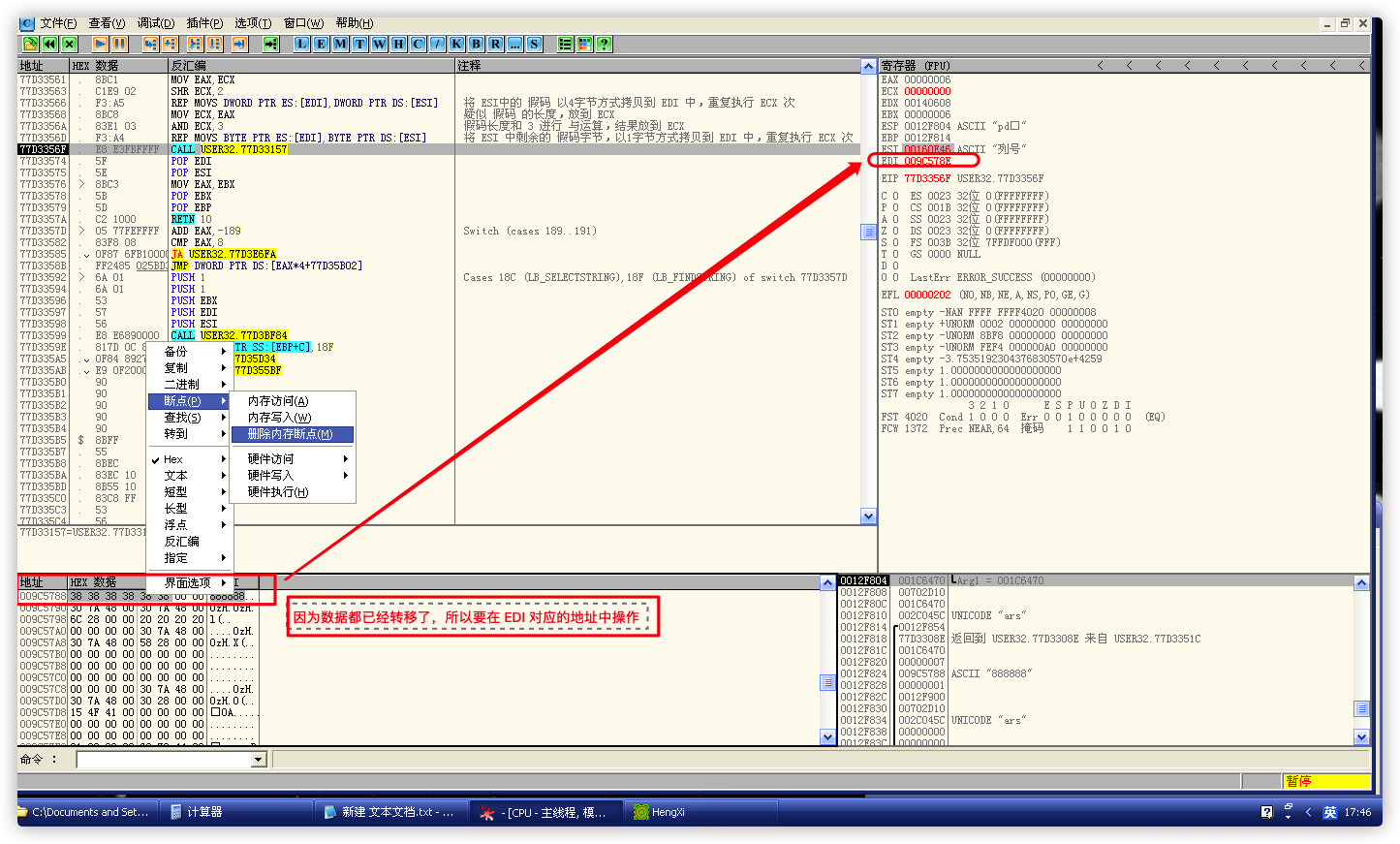This screenshot has height=844, width=1400.
Task: Click the Pause execution toolbar icon
Action: [119, 44]
